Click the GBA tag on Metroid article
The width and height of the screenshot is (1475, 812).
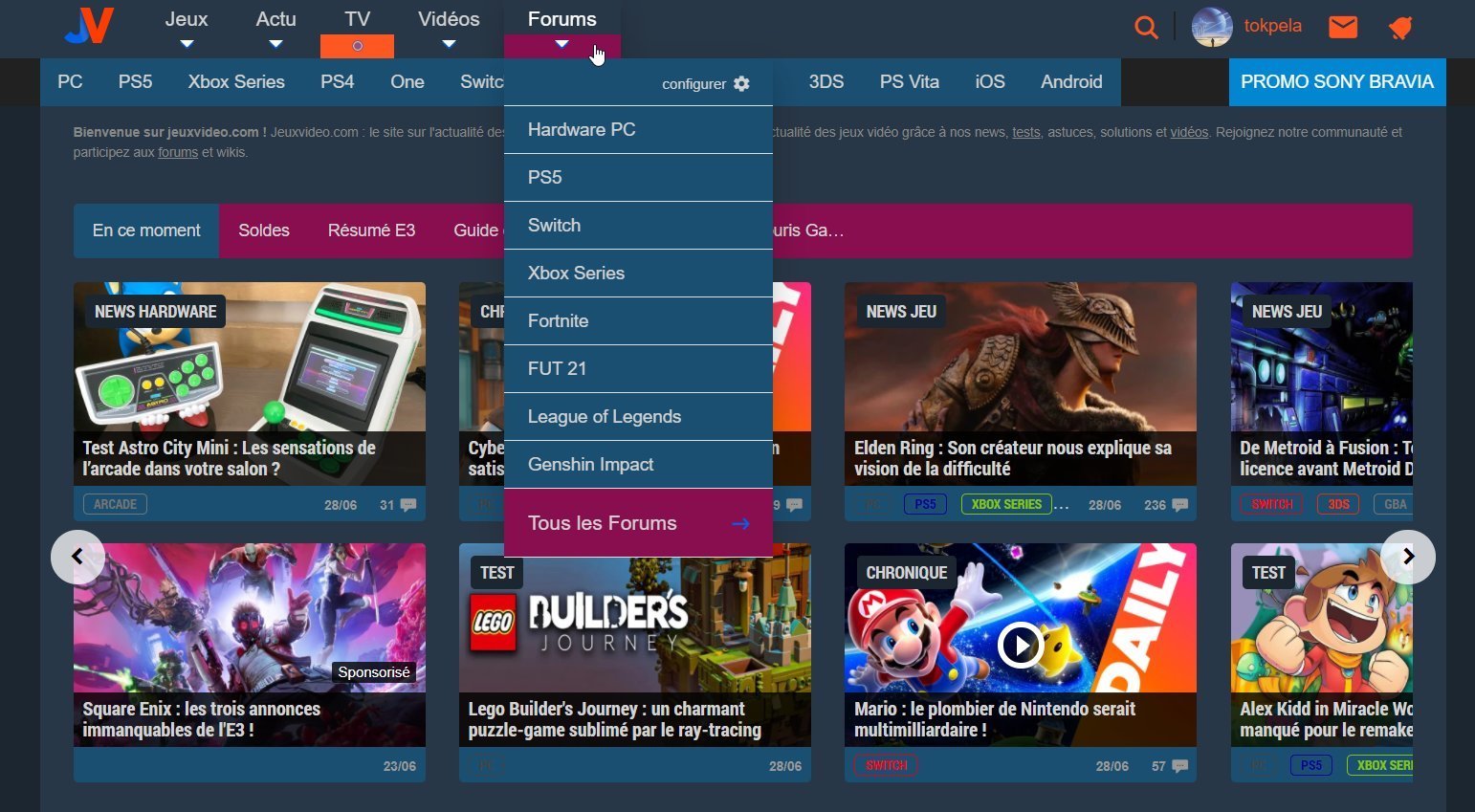[1395, 504]
